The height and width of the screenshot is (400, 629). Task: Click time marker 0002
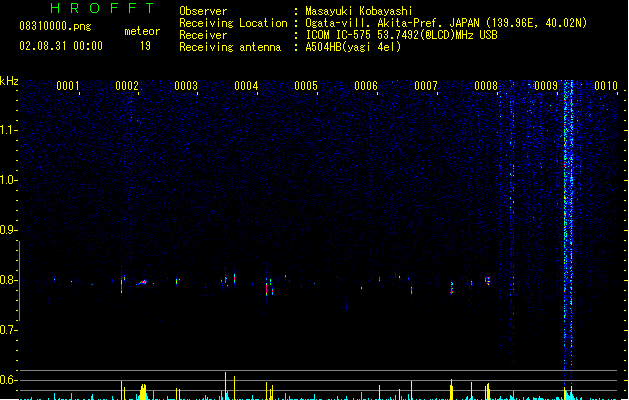[127, 86]
